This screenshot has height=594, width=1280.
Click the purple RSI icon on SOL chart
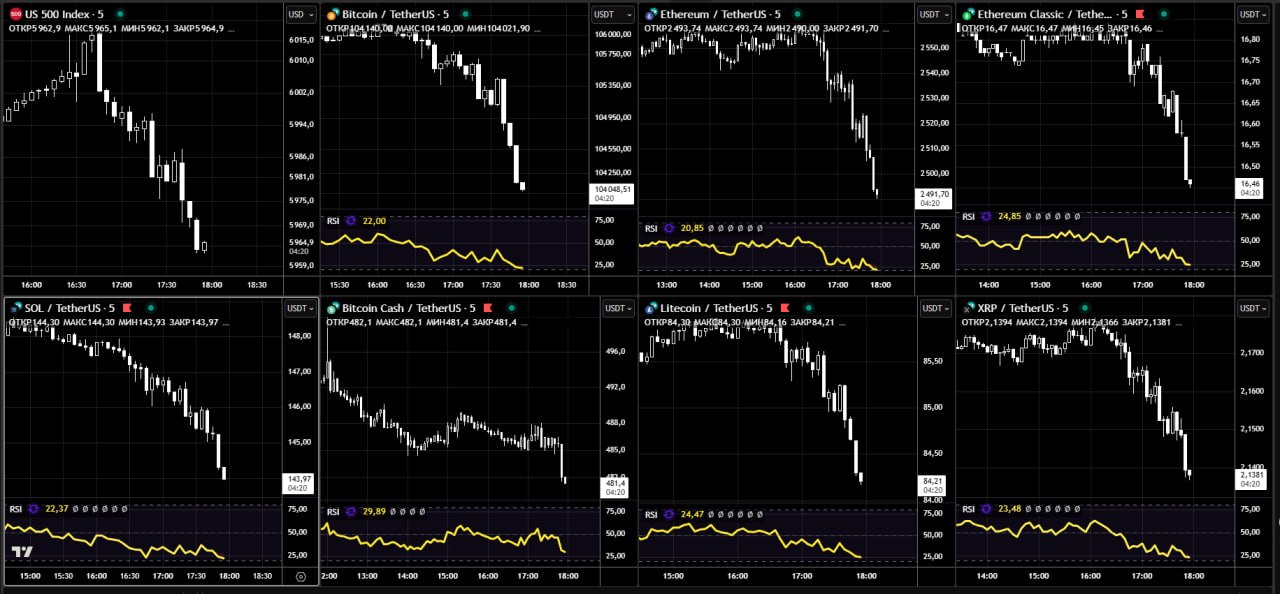coord(33,509)
